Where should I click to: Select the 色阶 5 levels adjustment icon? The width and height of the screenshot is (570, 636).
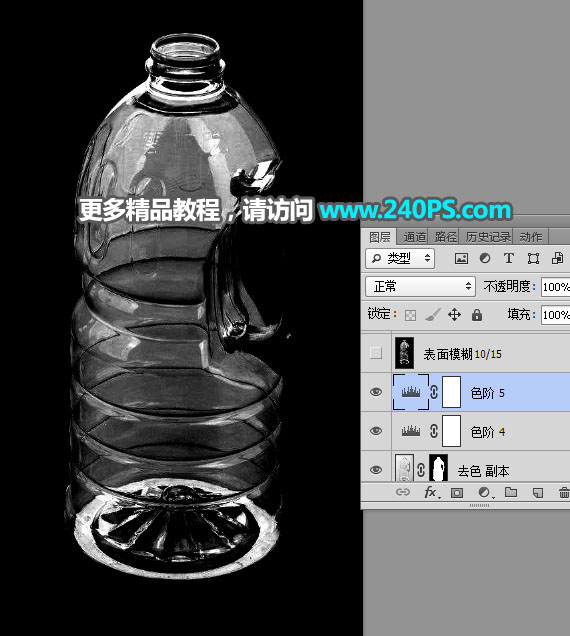[x=411, y=392]
